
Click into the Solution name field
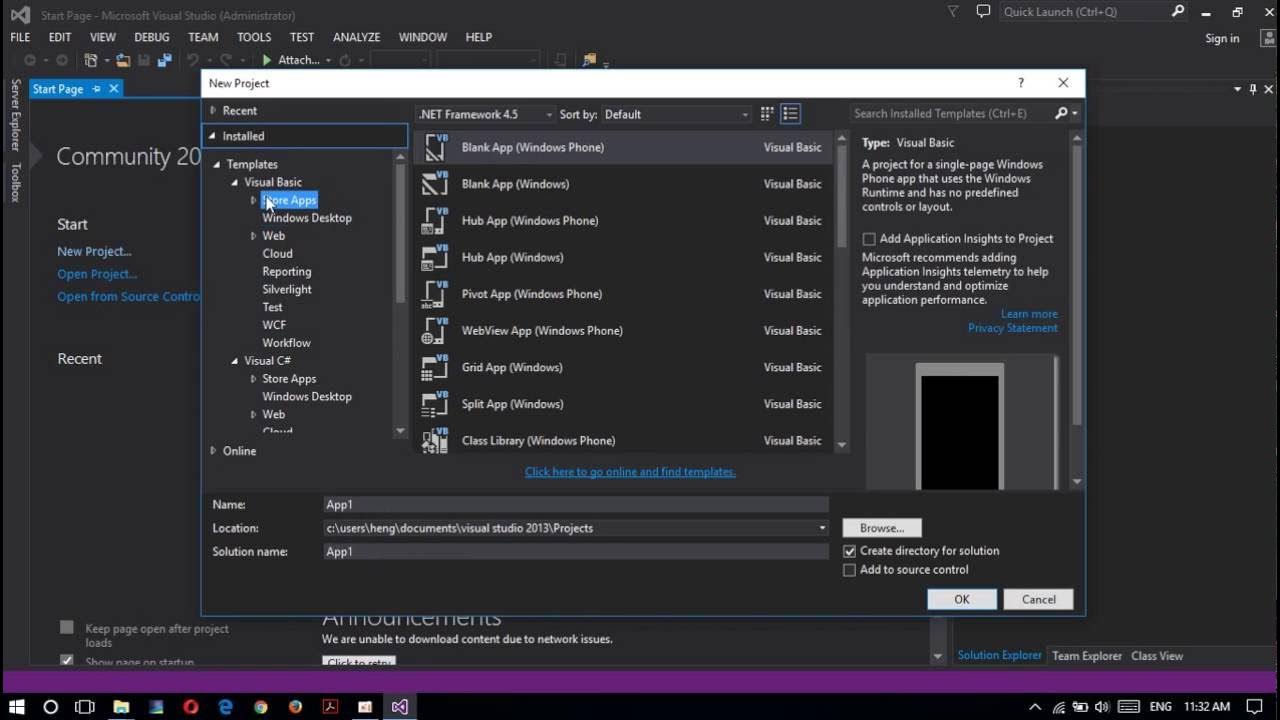[x=576, y=552]
